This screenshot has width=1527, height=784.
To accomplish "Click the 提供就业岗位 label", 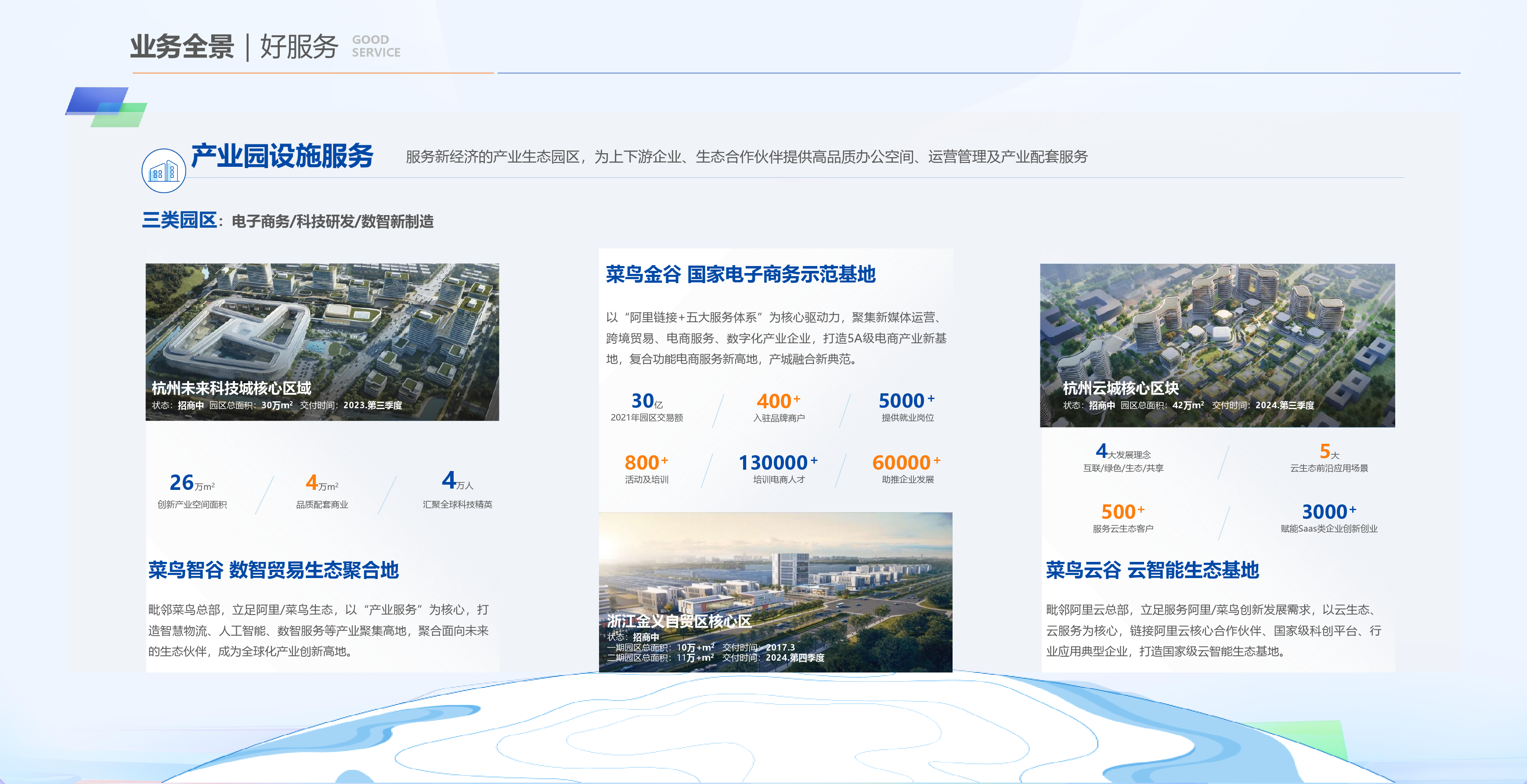I will [x=907, y=417].
